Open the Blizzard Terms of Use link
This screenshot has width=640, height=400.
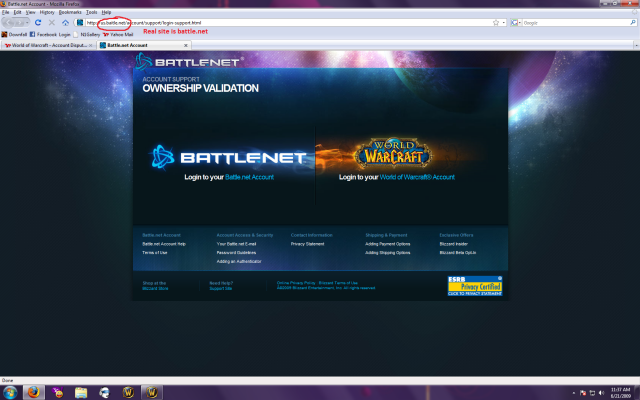[x=338, y=283]
